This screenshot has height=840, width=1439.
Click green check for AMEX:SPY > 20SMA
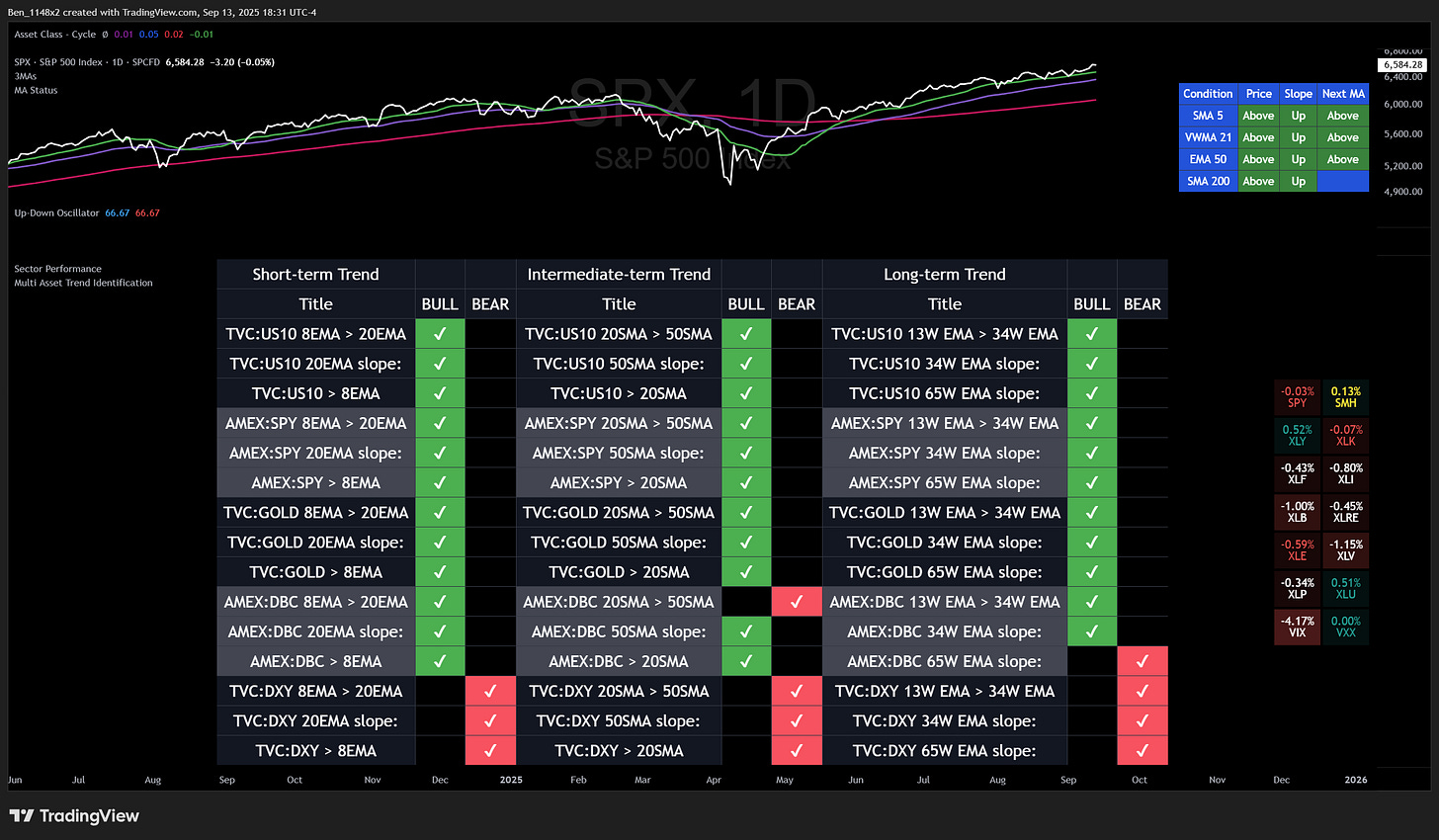tap(746, 482)
